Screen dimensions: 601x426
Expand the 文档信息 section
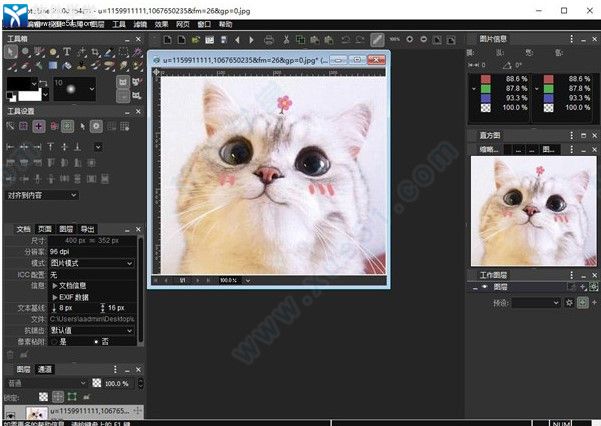(69, 286)
